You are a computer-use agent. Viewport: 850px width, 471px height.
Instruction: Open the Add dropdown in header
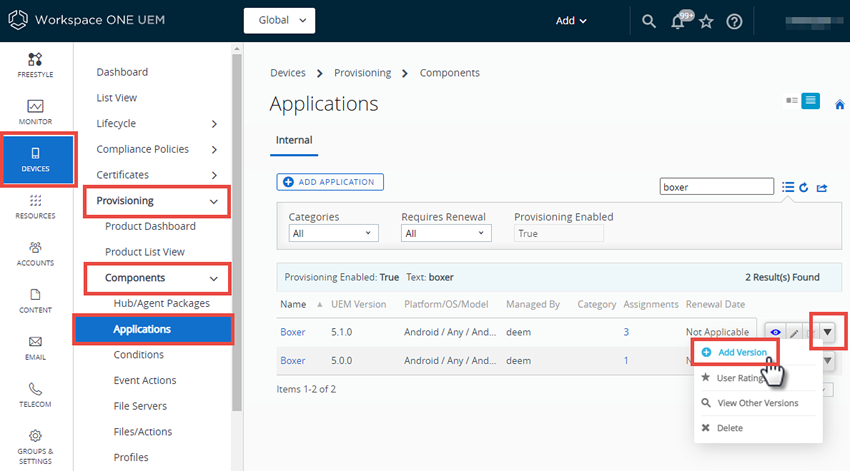[571, 21]
